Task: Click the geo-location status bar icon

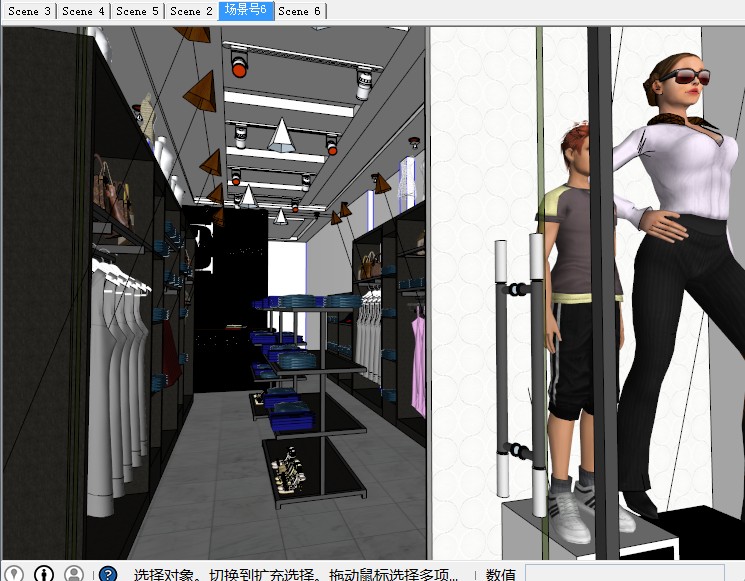Action: pos(13,573)
